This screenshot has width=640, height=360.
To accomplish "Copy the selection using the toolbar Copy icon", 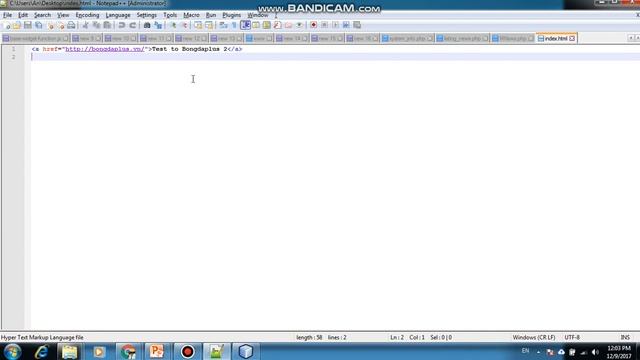I will (x=96, y=25).
